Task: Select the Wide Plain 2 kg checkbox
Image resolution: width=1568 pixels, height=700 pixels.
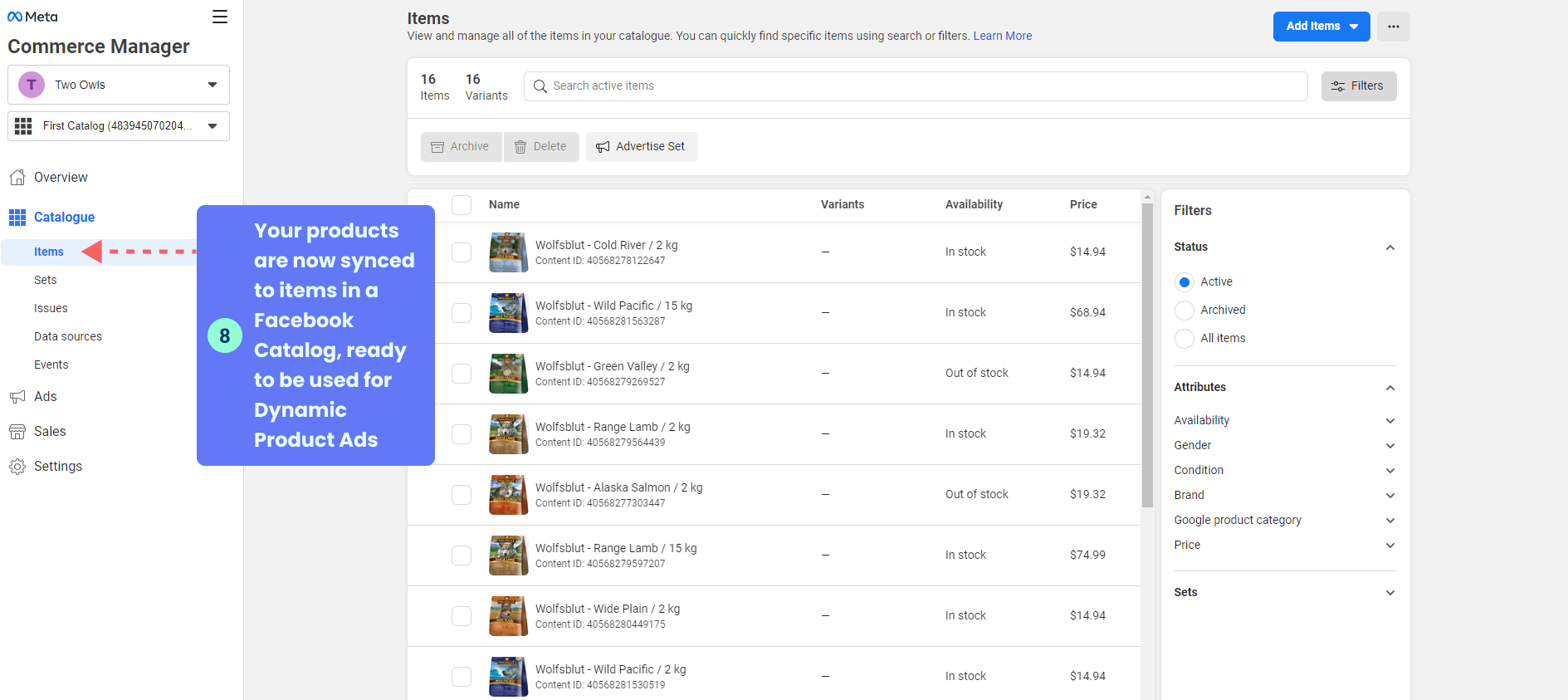Action: click(x=462, y=616)
